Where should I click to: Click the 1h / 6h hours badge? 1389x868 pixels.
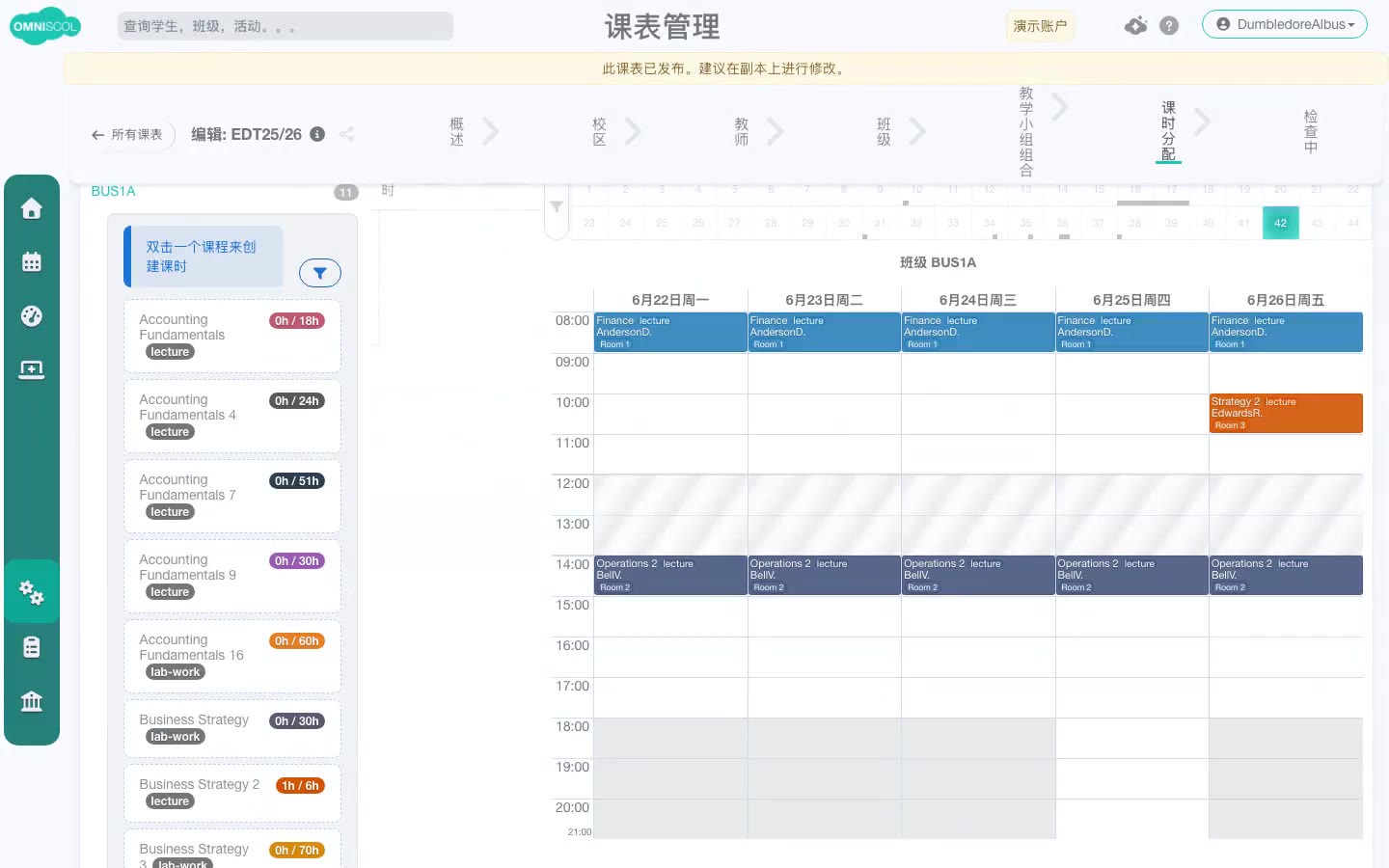(300, 786)
